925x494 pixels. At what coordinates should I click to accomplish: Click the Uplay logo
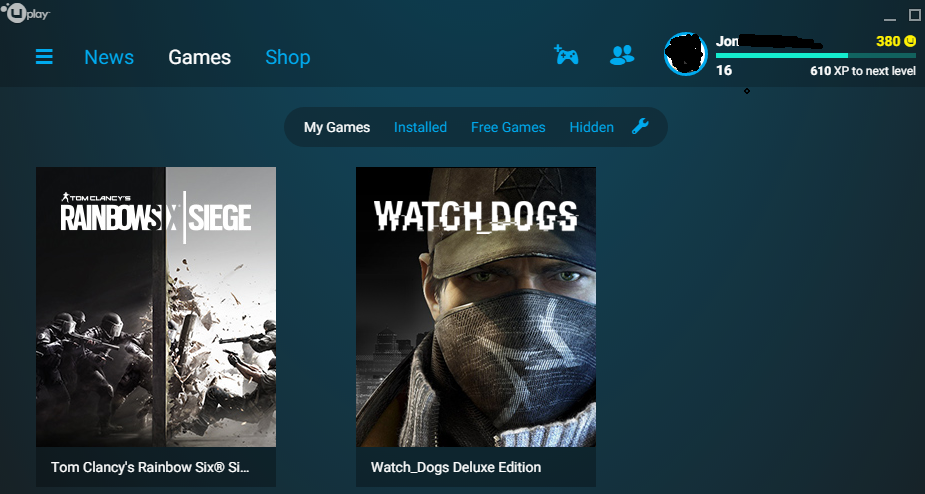(25, 12)
